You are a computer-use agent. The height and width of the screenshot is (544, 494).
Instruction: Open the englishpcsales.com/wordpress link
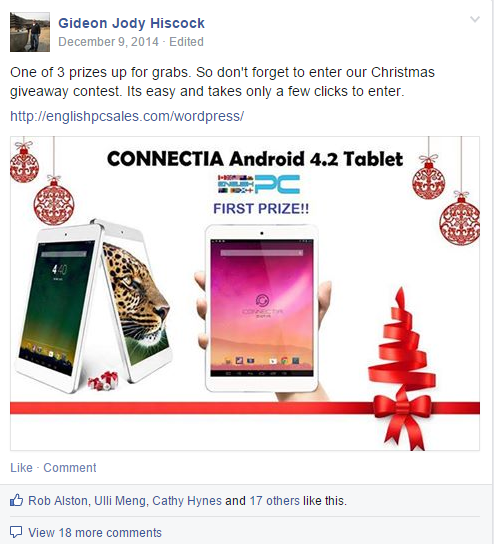(127, 116)
